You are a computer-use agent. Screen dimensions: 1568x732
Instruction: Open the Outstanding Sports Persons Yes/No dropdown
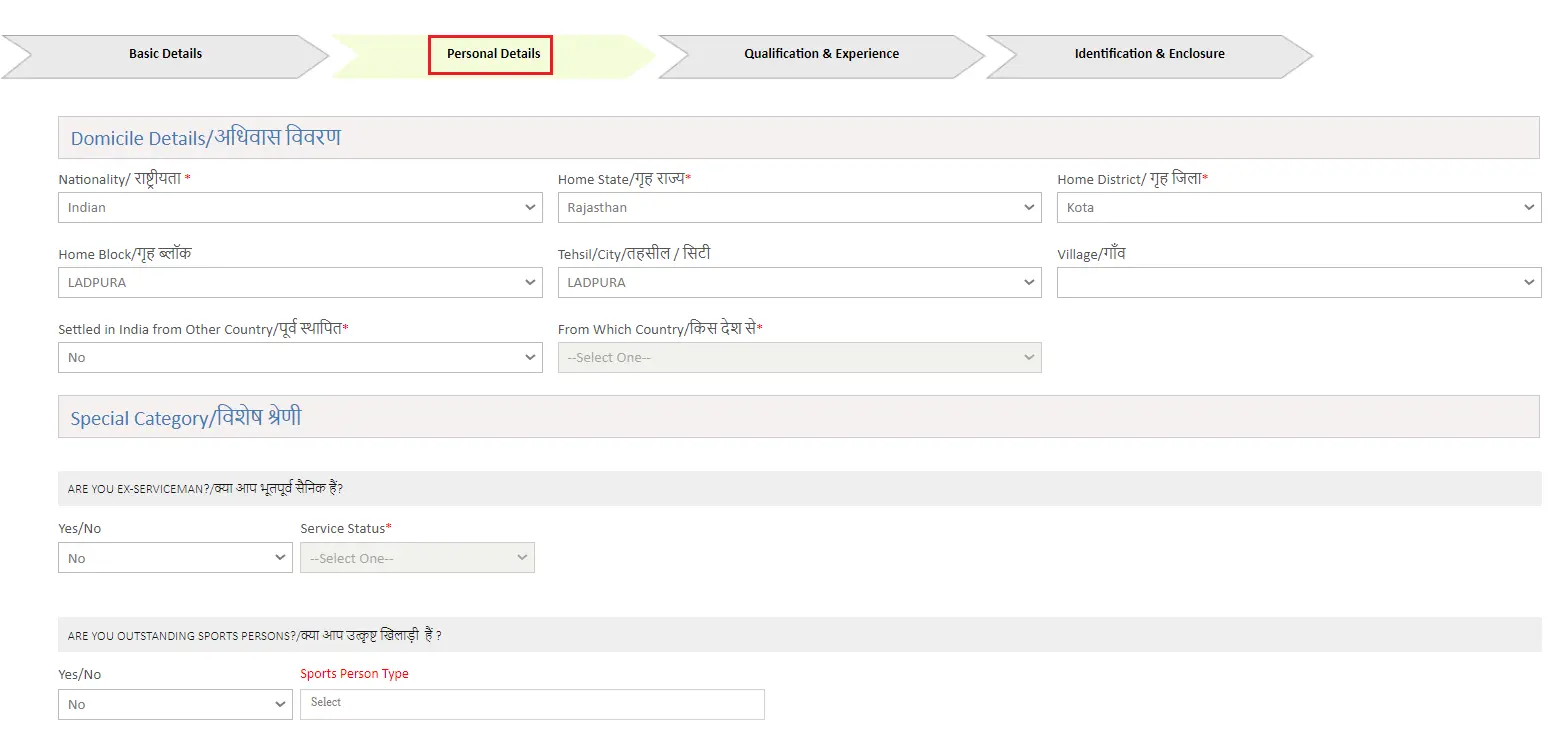[x=175, y=704]
